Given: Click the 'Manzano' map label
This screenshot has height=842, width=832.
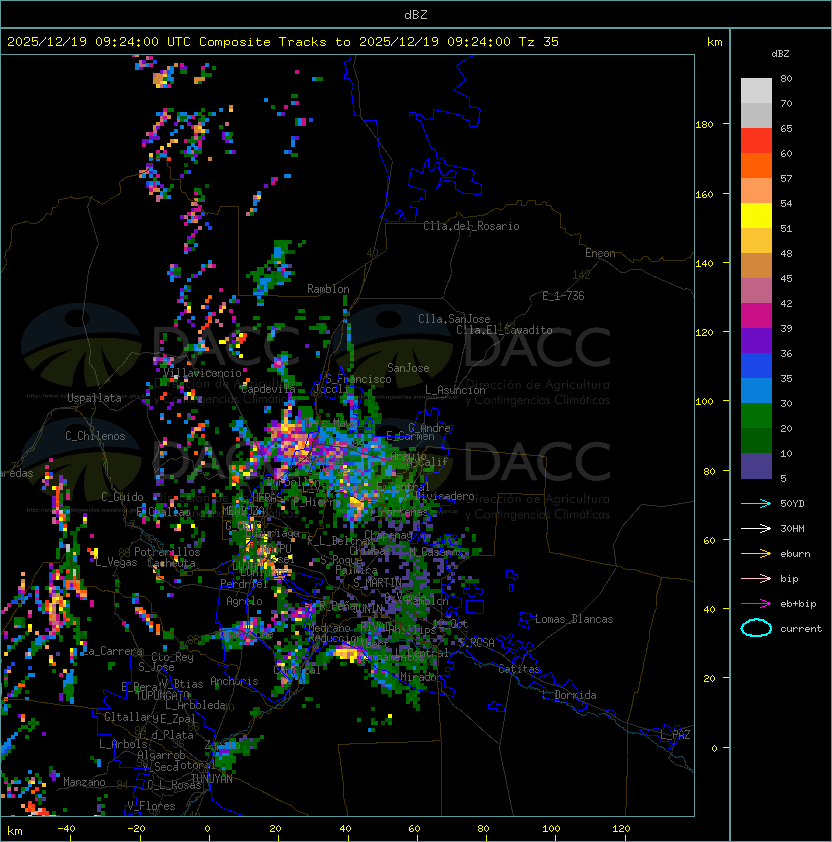Looking at the screenshot, I should 84,782.
